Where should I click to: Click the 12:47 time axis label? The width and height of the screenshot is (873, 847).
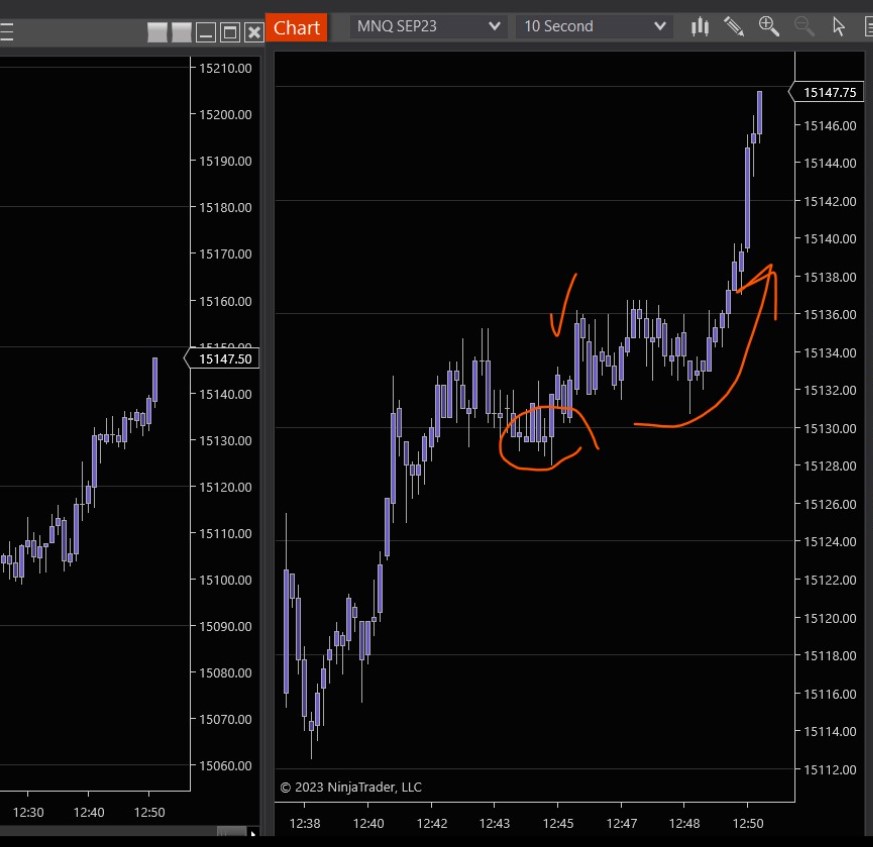(x=621, y=823)
